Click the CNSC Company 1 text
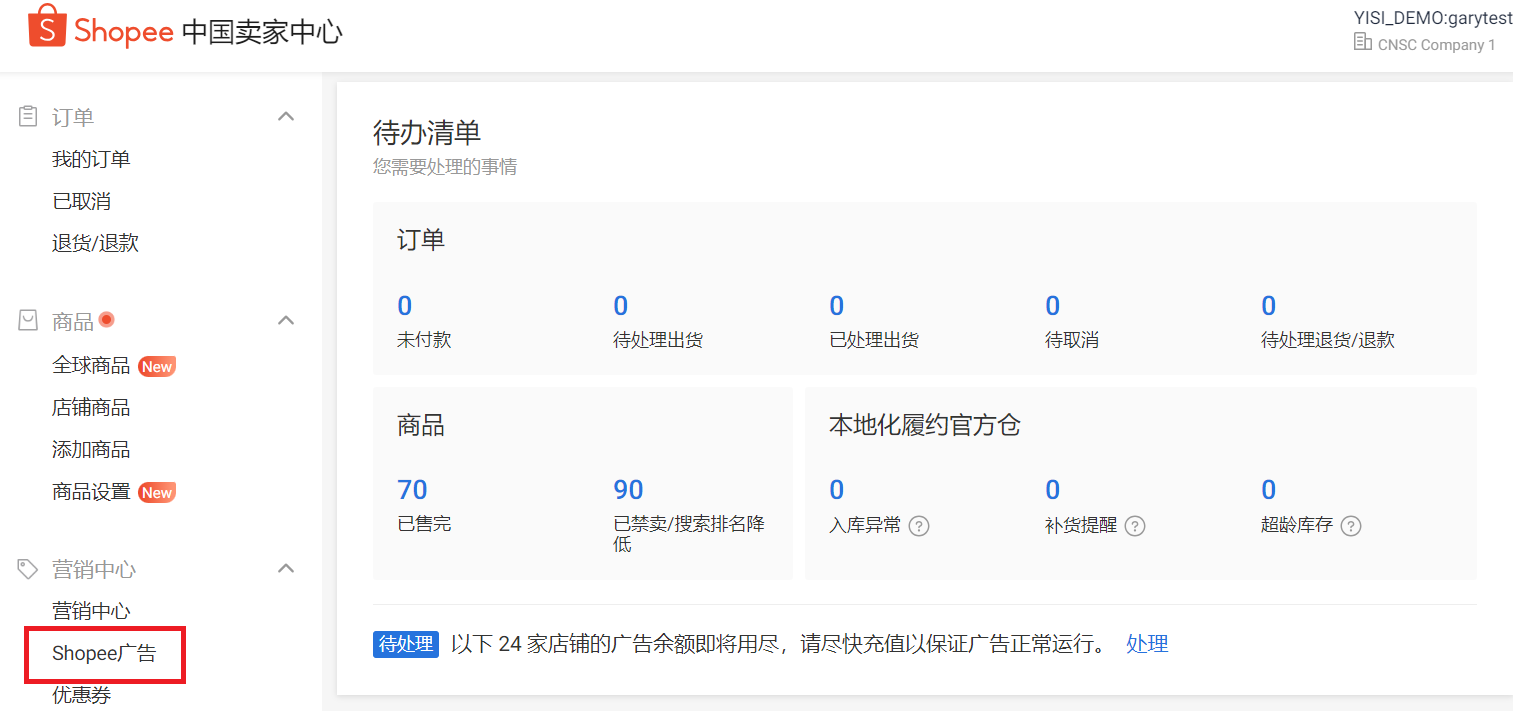The height and width of the screenshot is (711, 1513). (1437, 44)
